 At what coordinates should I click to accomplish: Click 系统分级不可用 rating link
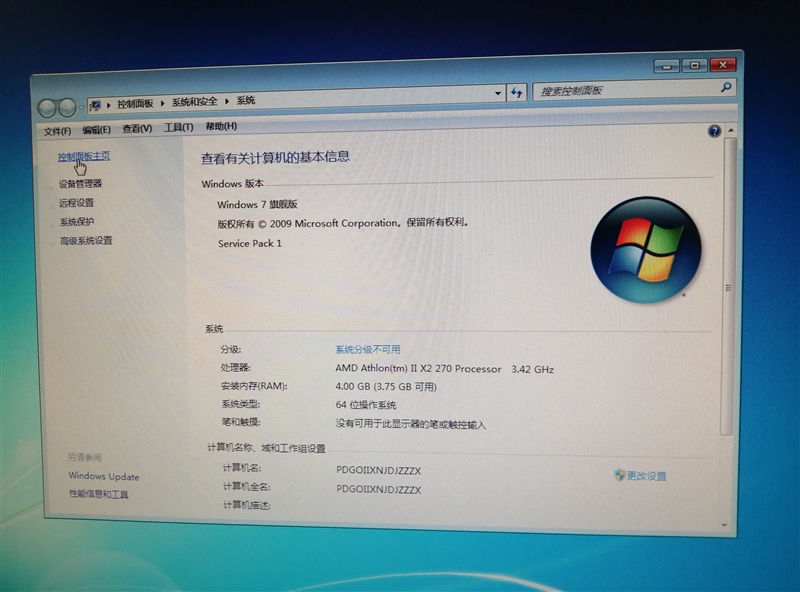click(368, 350)
